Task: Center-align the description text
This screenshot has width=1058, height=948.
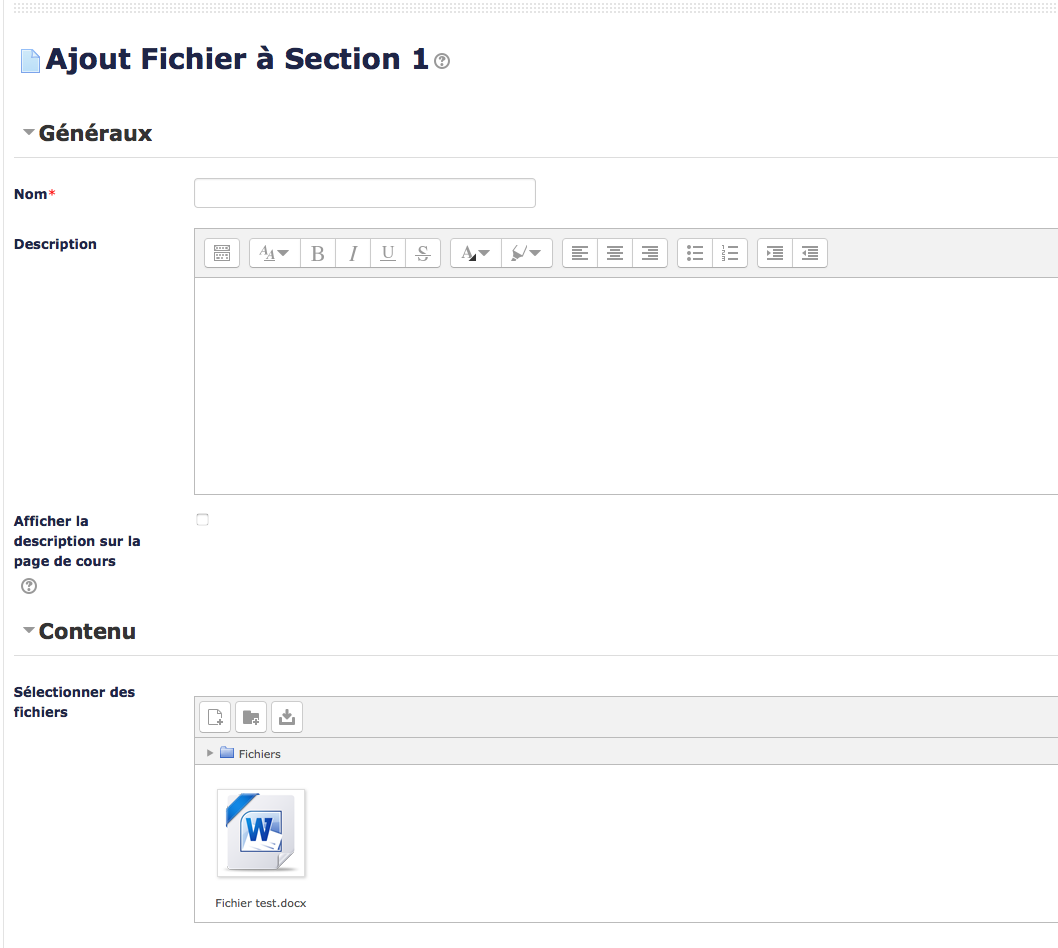Action: (x=615, y=253)
